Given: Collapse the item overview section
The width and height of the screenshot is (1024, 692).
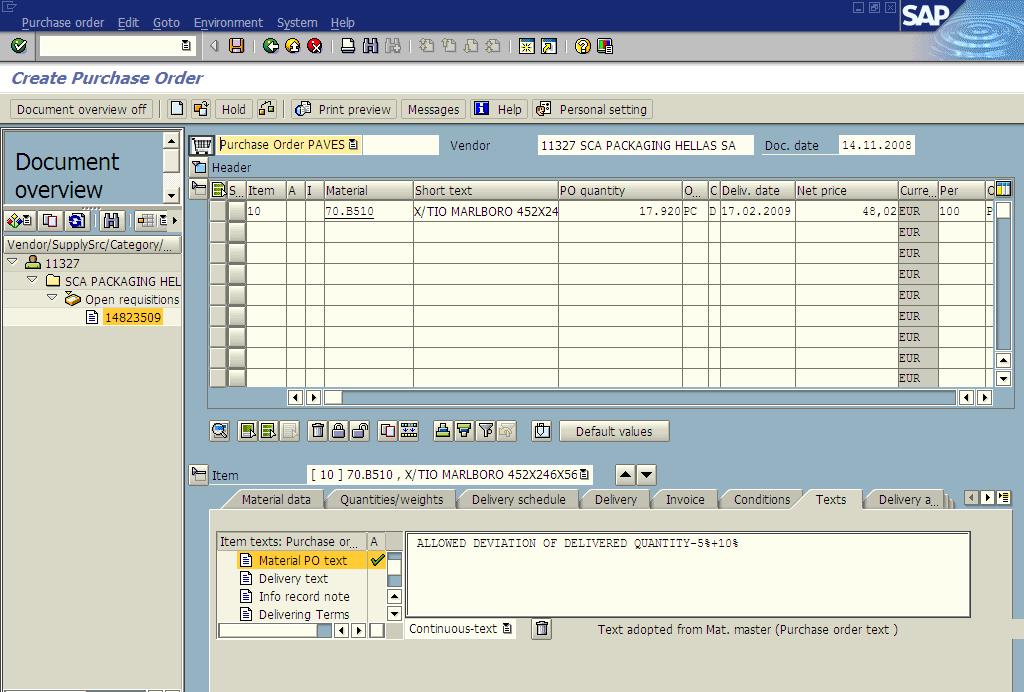Looking at the screenshot, I should (x=199, y=189).
